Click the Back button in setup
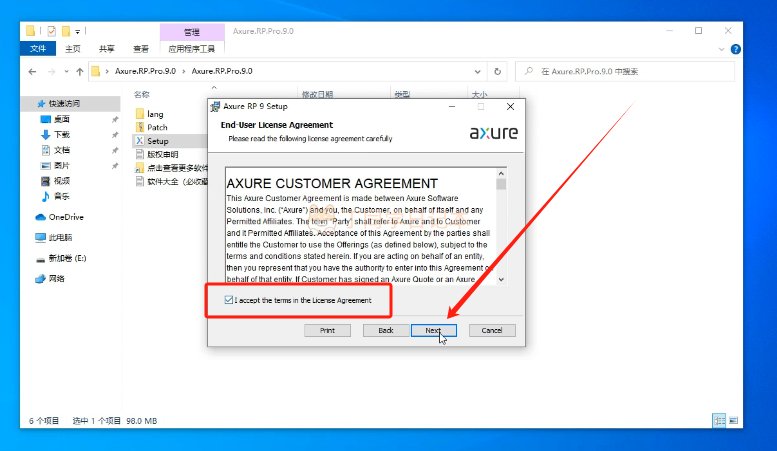 (386, 330)
